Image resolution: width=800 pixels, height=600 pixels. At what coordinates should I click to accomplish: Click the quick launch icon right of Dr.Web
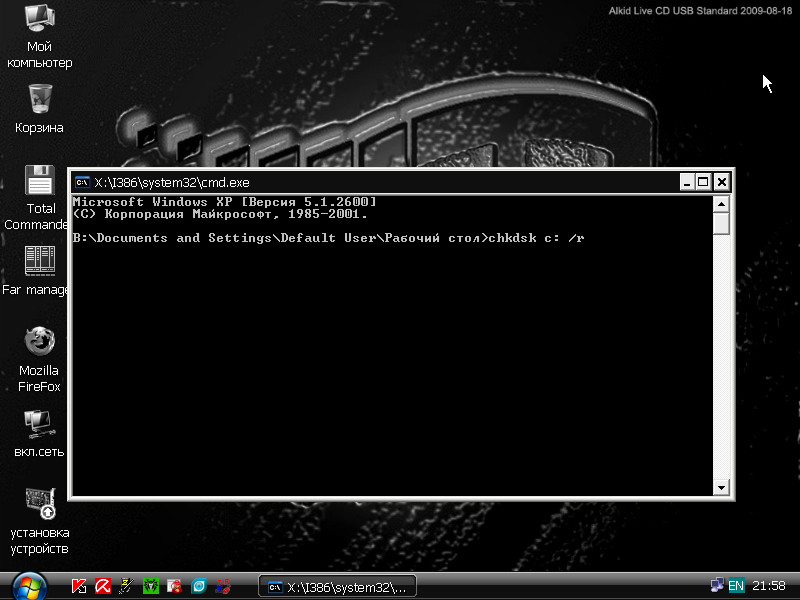(x=174, y=586)
